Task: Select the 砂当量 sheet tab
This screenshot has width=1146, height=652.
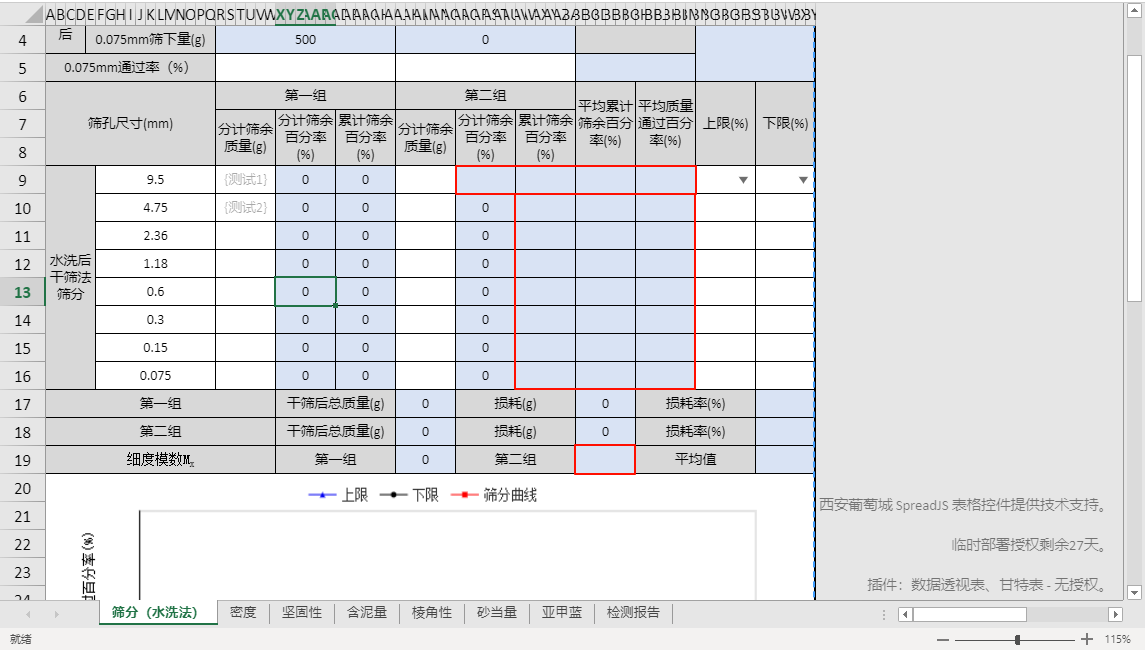Action: (x=495, y=613)
